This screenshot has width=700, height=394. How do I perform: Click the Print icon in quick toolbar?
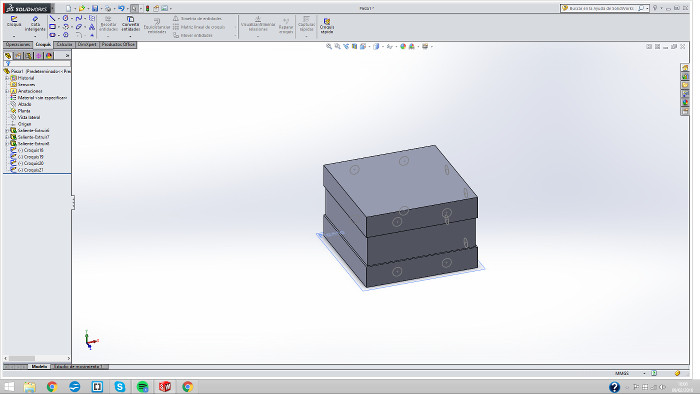point(108,8)
